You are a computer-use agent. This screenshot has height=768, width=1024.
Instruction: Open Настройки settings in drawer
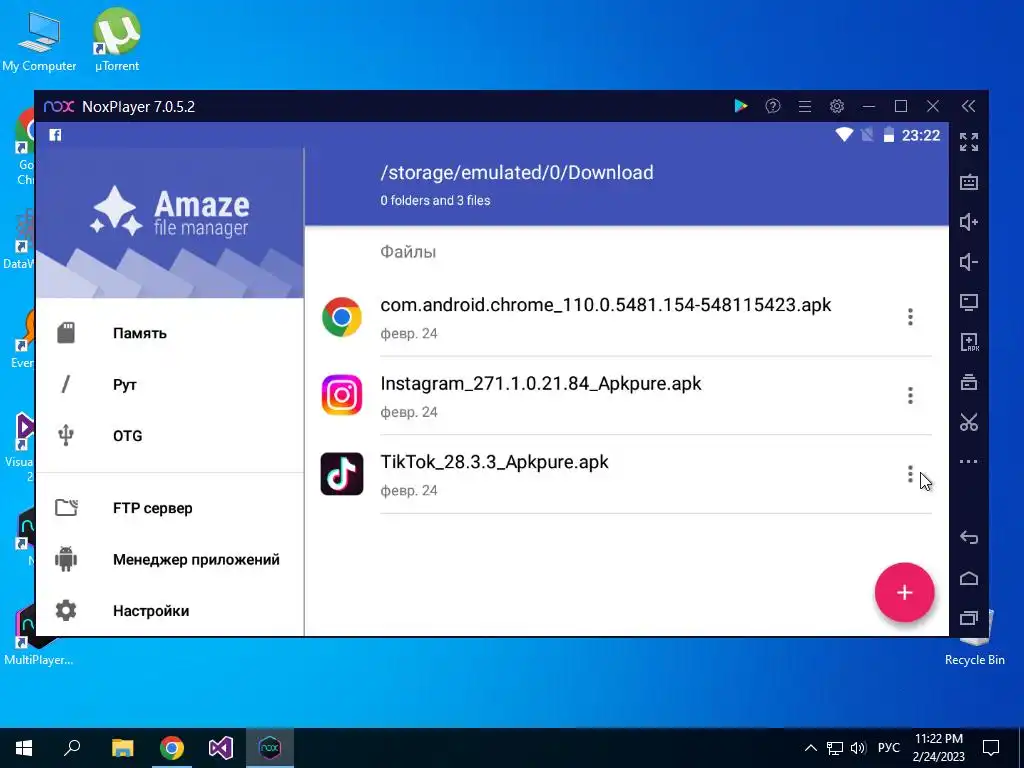point(170,611)
